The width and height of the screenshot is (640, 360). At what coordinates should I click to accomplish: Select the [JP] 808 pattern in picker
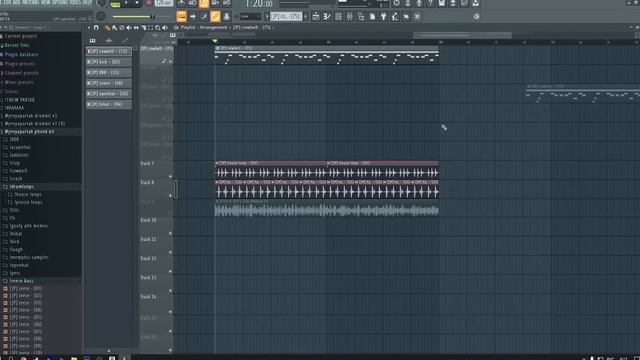(x=109, y=73)
